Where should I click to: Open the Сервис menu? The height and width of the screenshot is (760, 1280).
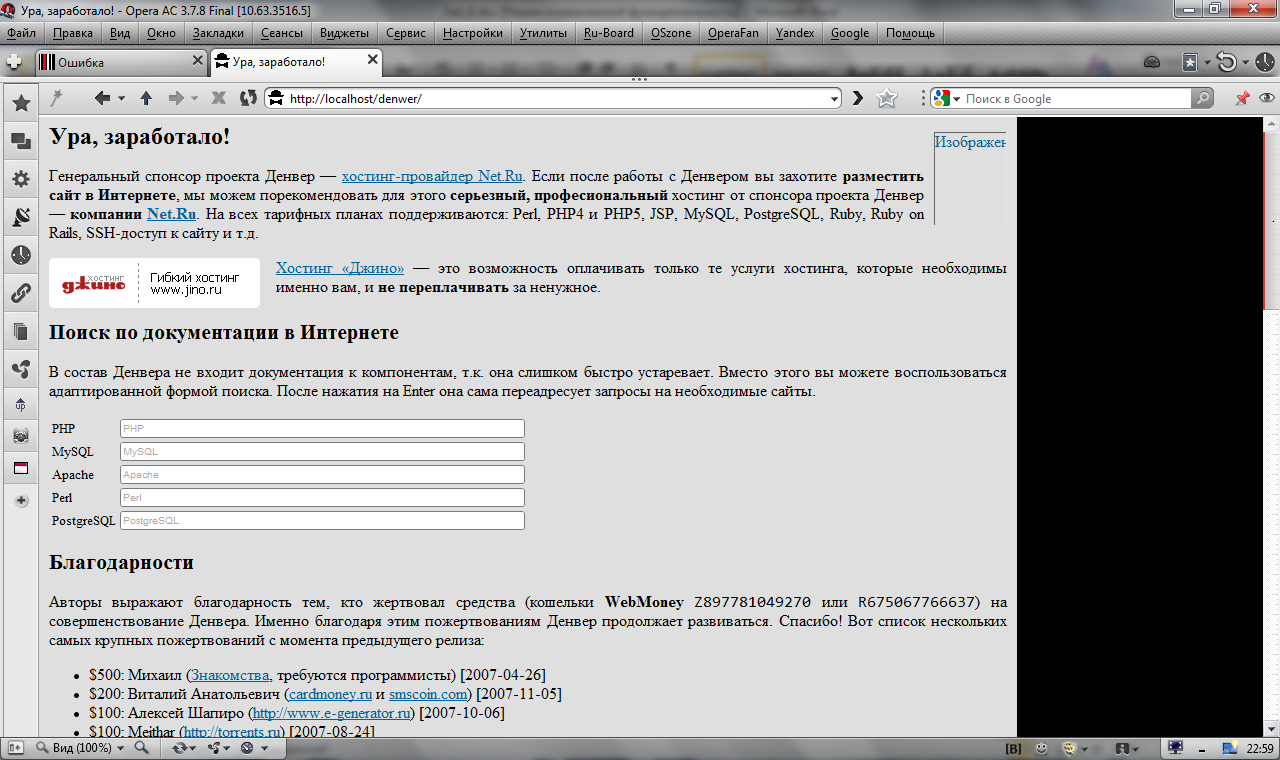point(406,32)
